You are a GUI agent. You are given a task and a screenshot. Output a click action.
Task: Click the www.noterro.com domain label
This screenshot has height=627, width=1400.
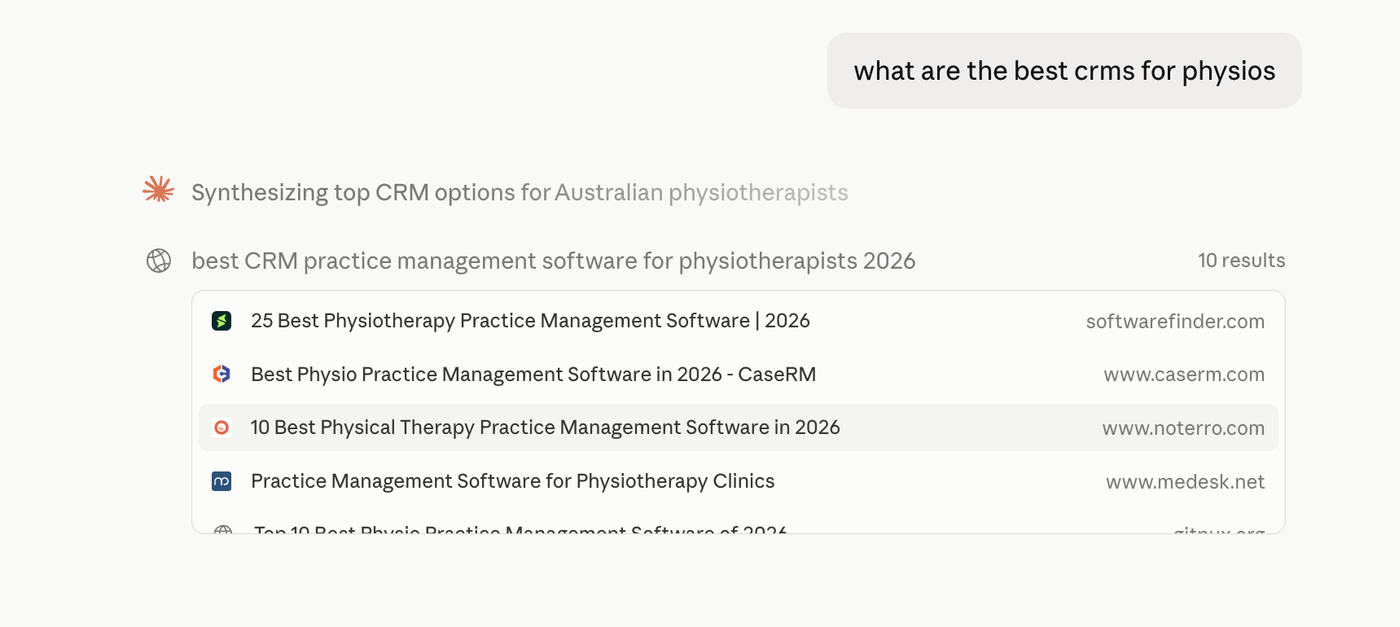pos(1183,428)
